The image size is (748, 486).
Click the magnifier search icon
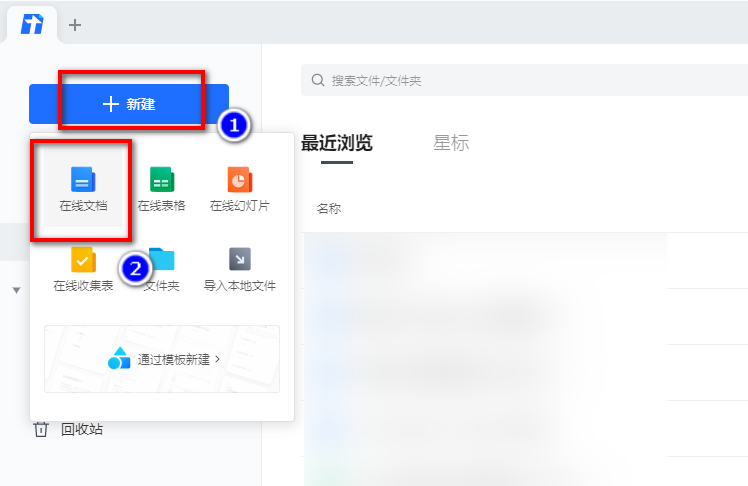click(x=318, y=80)
